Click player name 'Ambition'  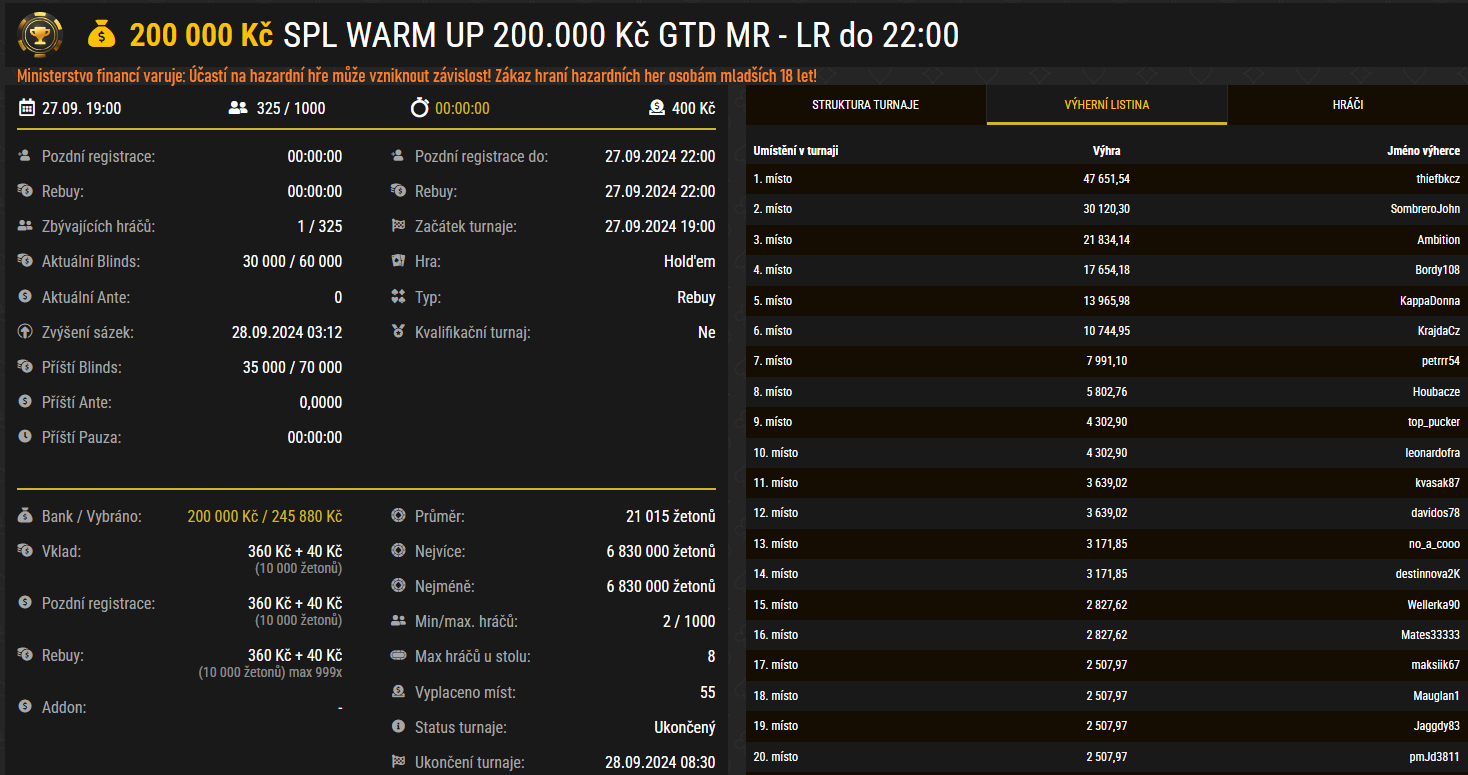tap(1438, 240)
